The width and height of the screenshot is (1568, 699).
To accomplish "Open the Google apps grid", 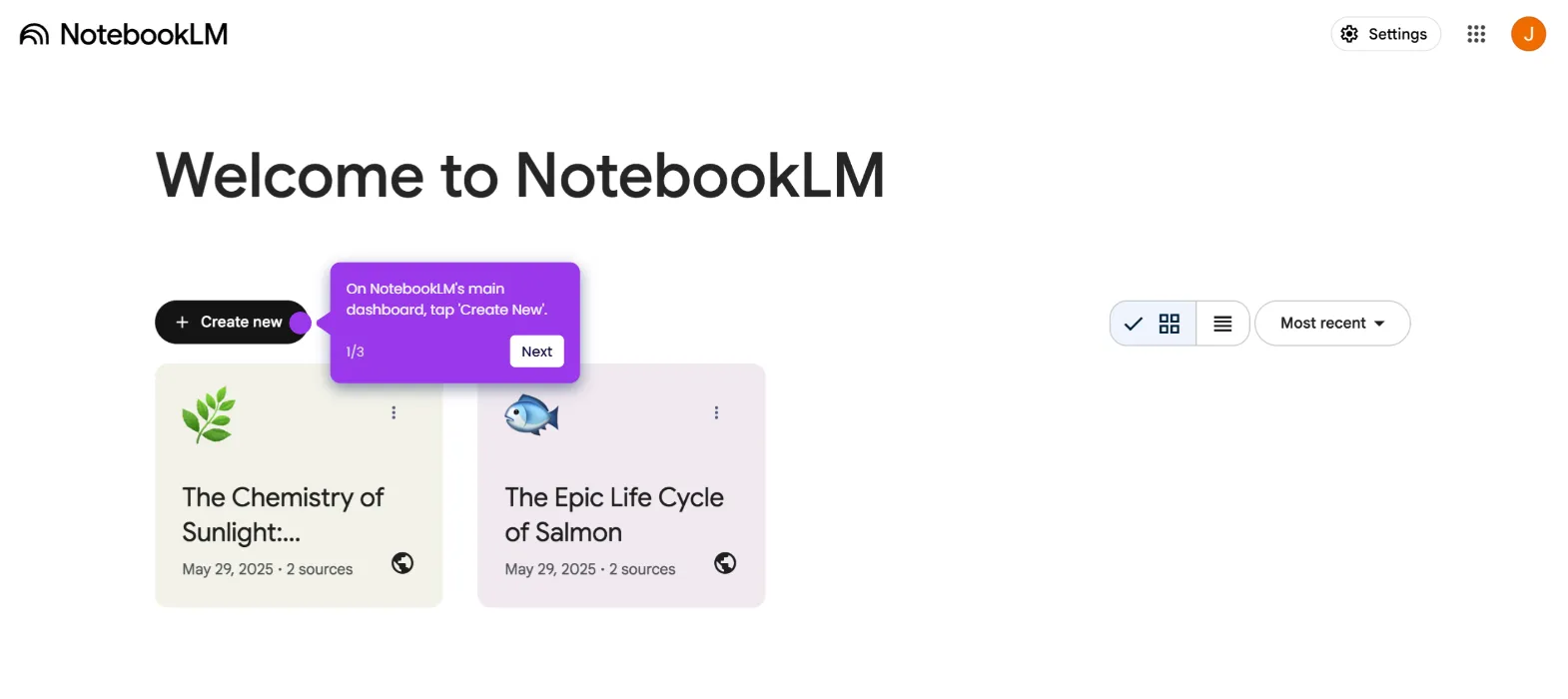I will (1476, 34).
